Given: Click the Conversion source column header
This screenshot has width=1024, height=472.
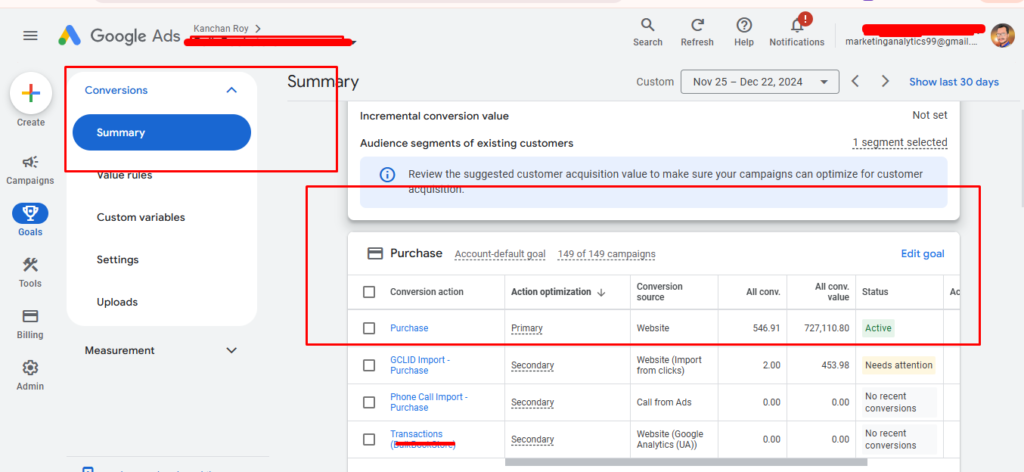Looking at the screenshot, I should (x=660, y=292).
